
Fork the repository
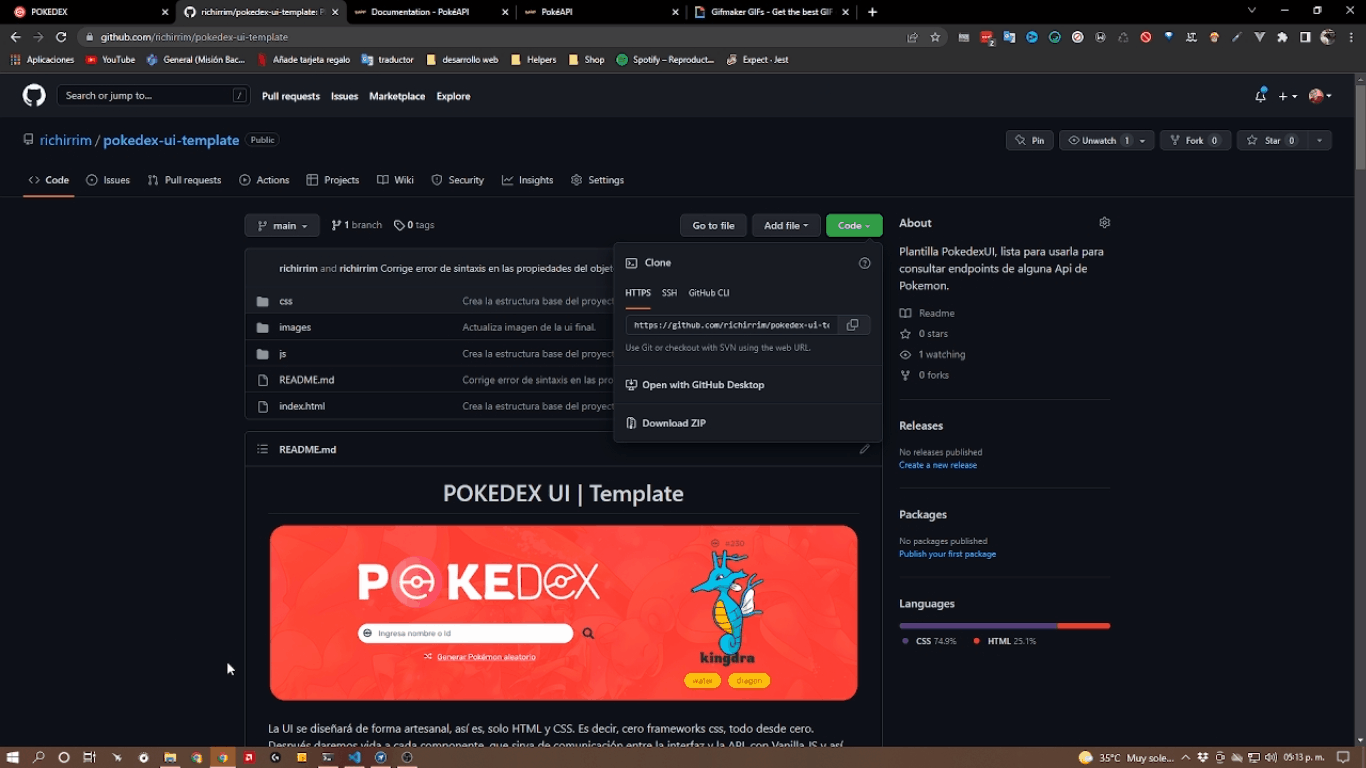pos(1195,140)
